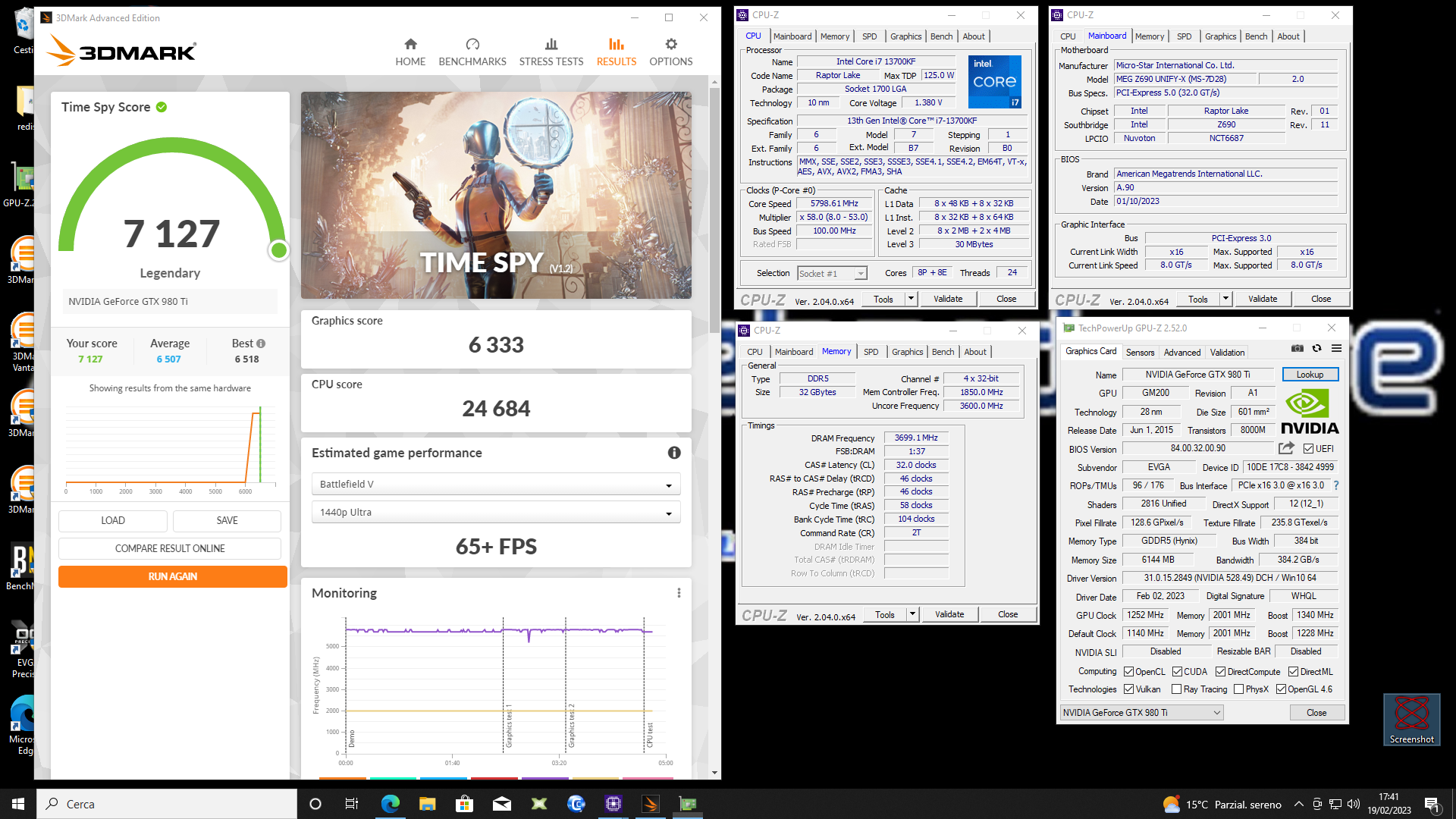Toggle DirectML checkbox in GPU-Z
Image resolution: width=1456 pixels, height=819 pixels.
[x=1293, y=672]
